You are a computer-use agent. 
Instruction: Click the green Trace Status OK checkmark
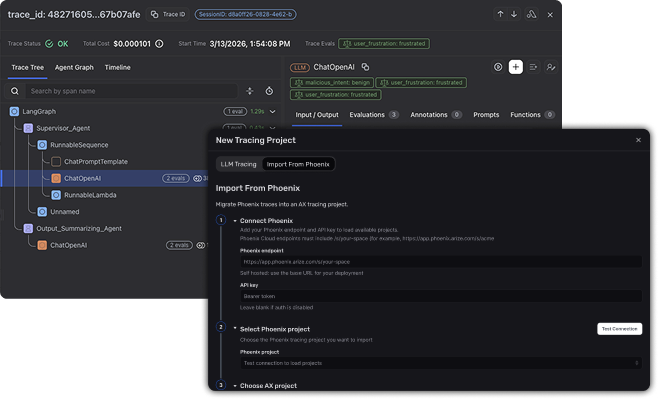click(x=50, y=44)
